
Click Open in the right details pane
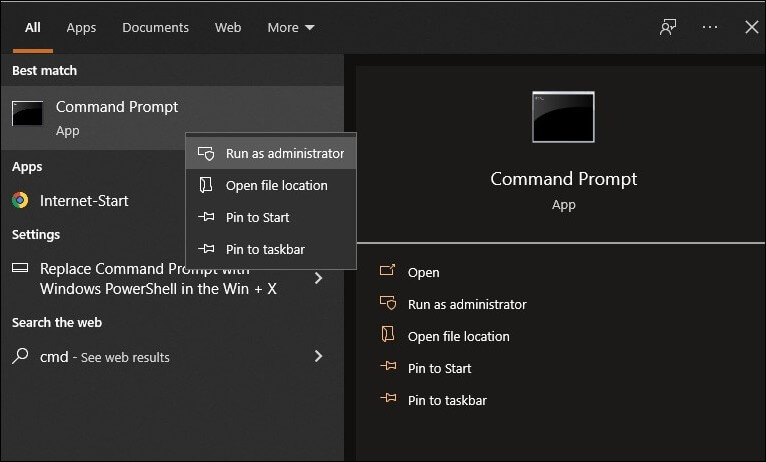point(424,273)
